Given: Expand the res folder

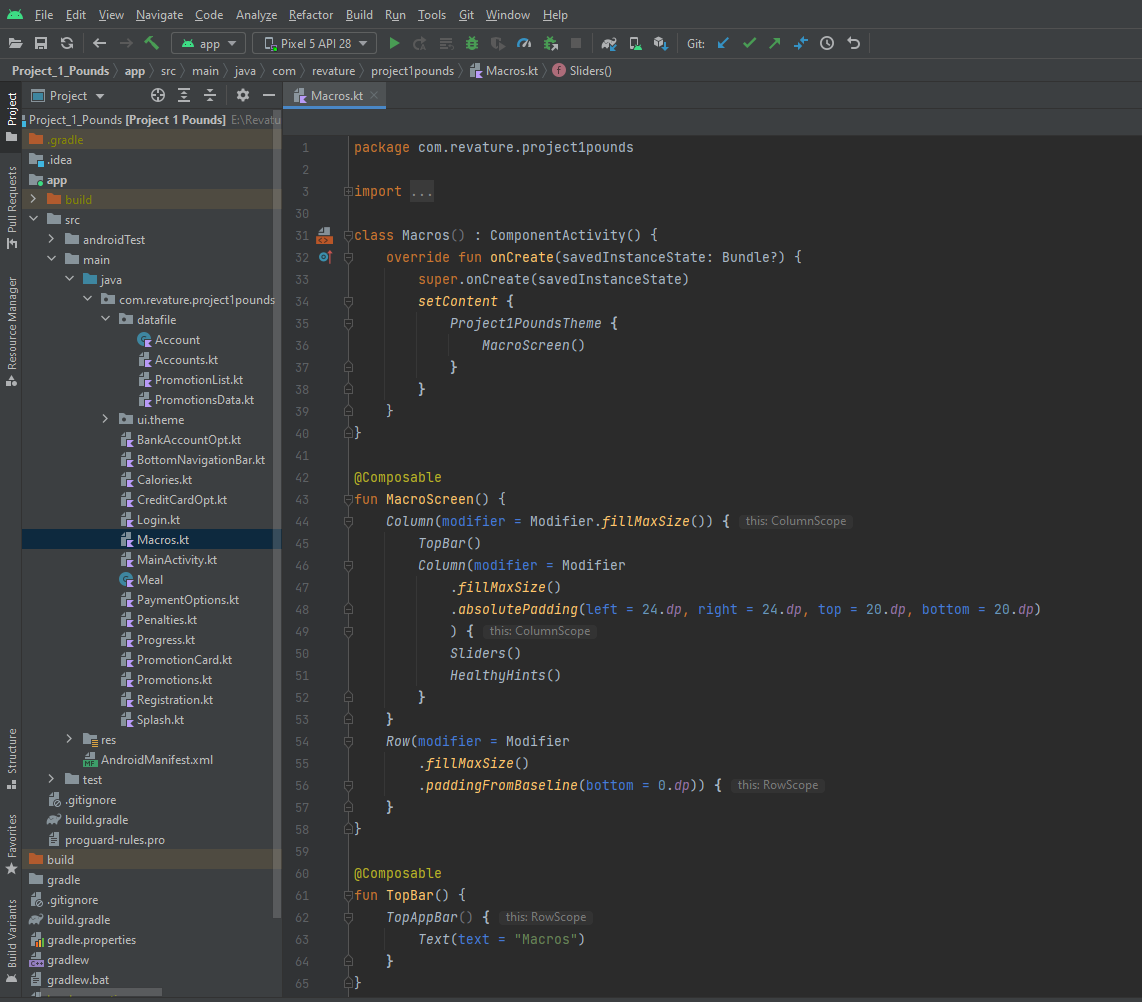Looking at the screenshot, I should [x=69, y=739].
